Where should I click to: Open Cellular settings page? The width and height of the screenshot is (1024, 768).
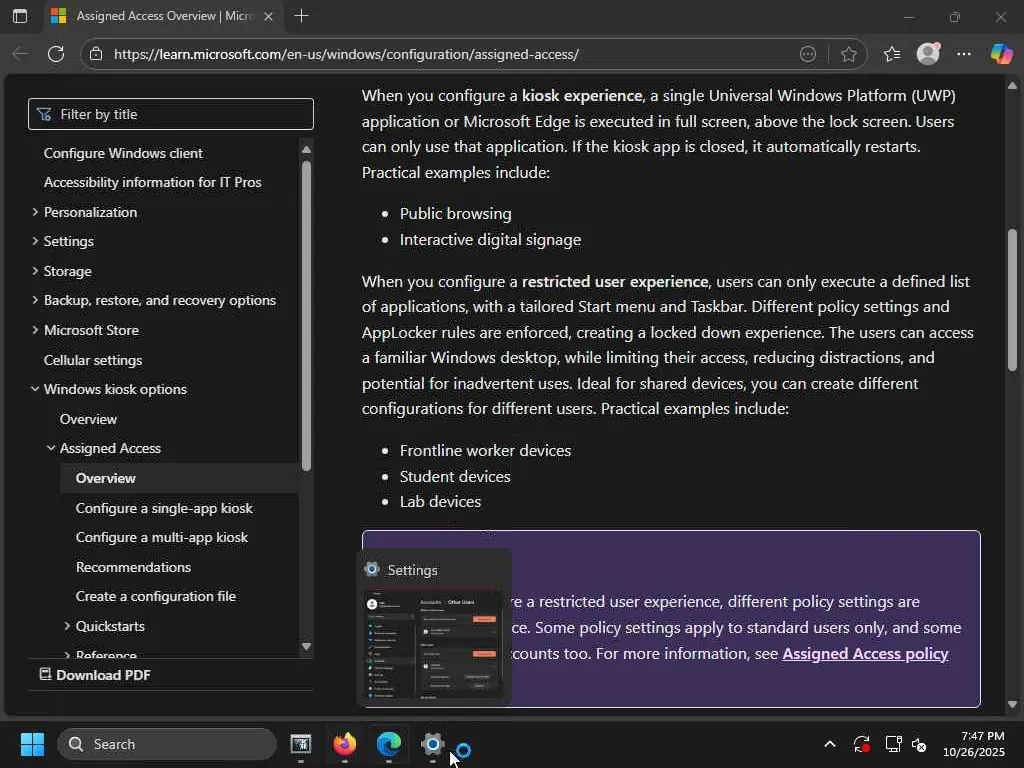(93, 360)
